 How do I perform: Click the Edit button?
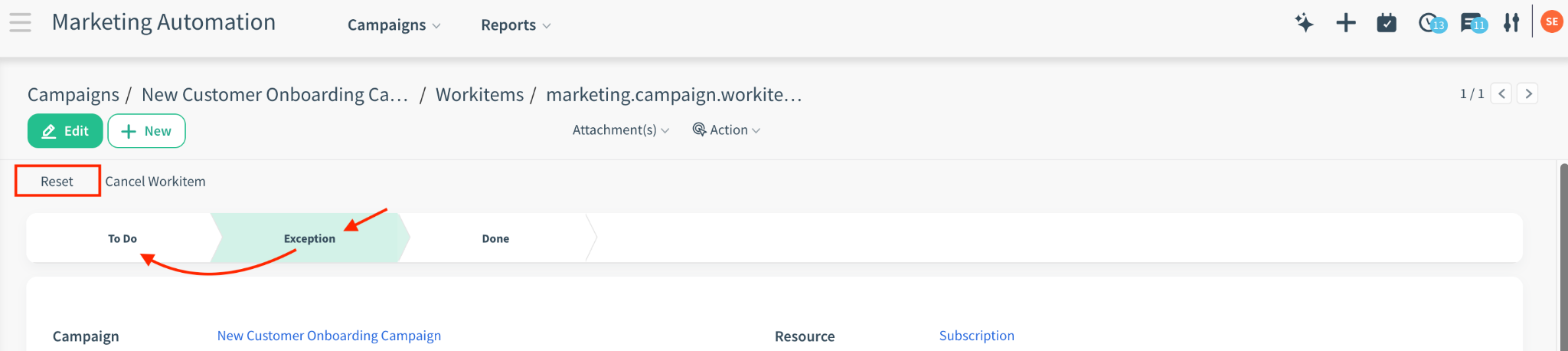point(65,131)
